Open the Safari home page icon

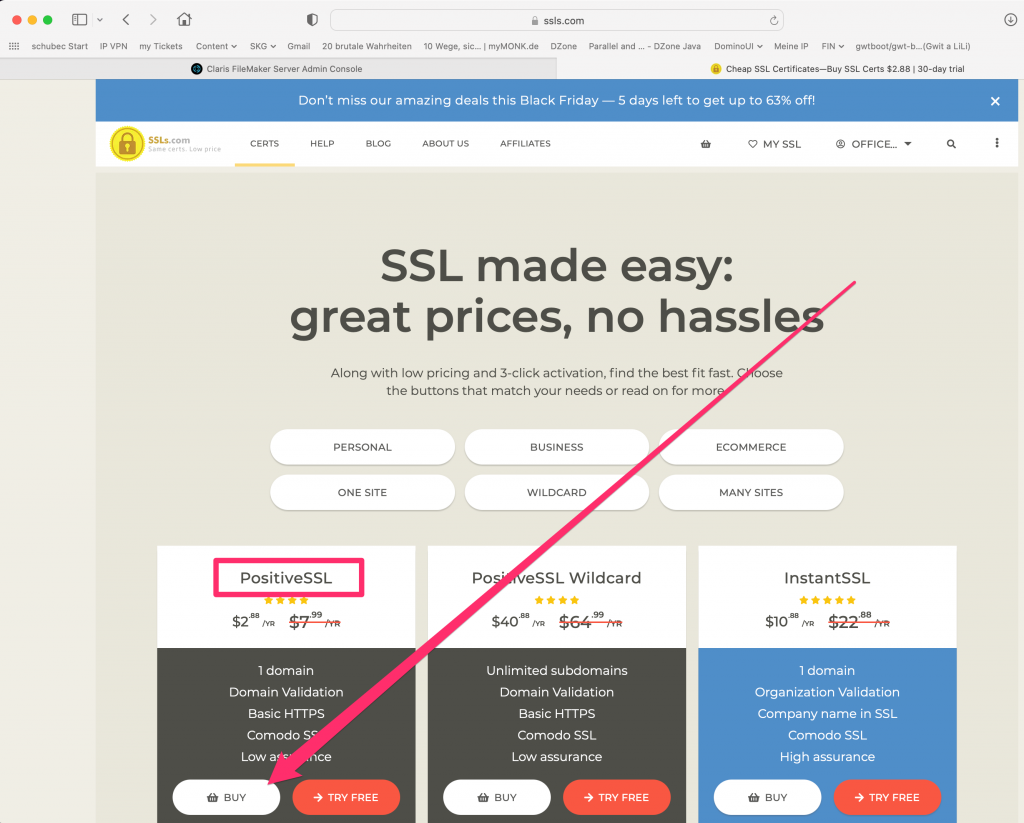tap(184, 19)
